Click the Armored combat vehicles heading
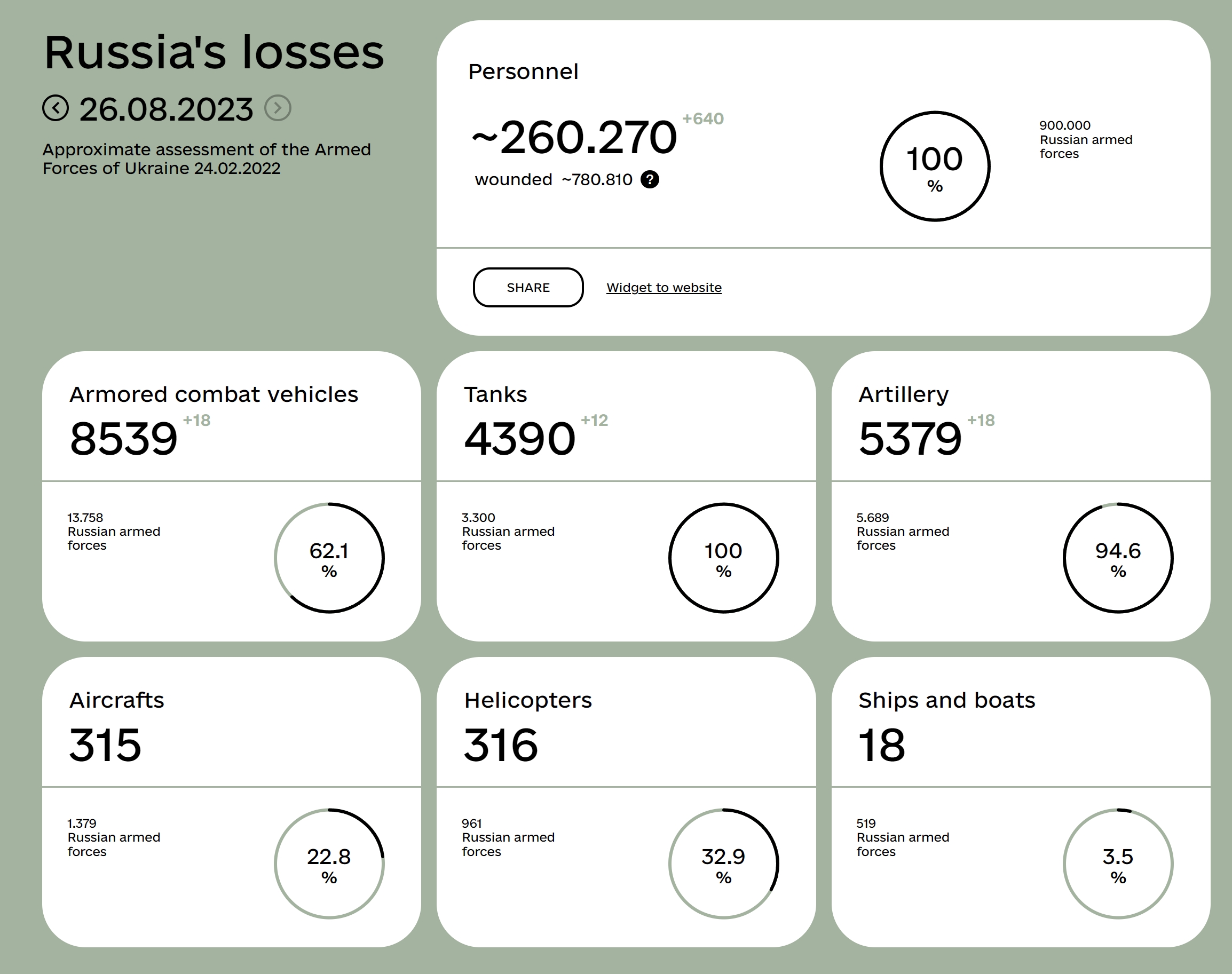The image size is (1232, 974). (214, 394)
